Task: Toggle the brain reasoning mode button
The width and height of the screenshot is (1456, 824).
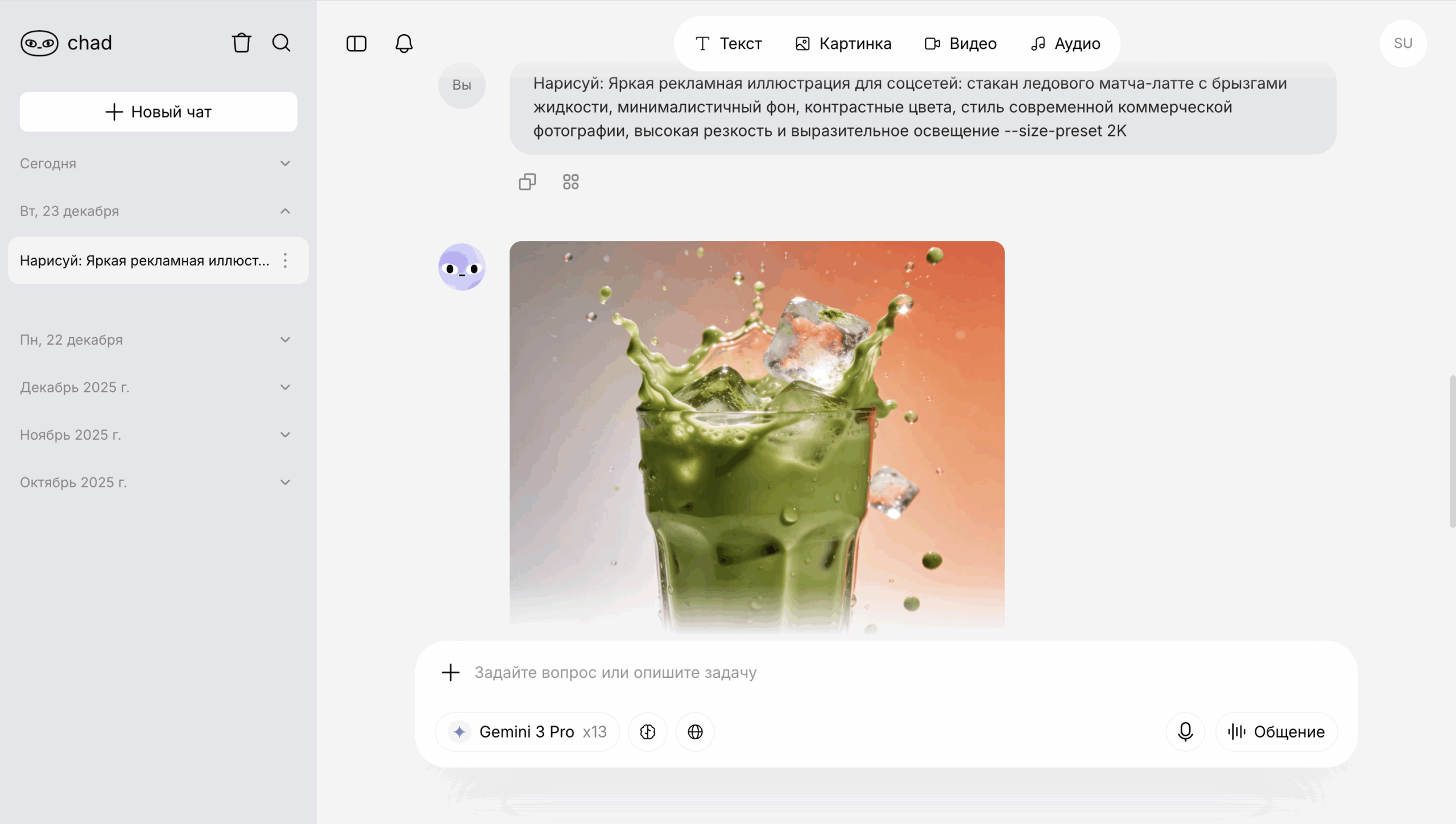Action: [x=647, y=732]
